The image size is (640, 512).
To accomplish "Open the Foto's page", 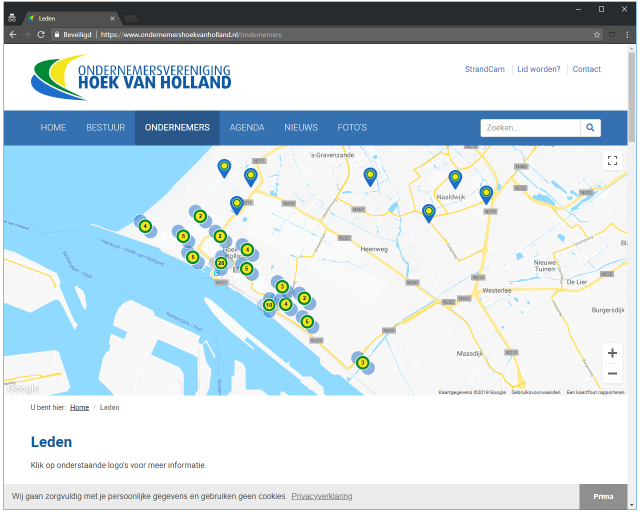I will [352, 128].
